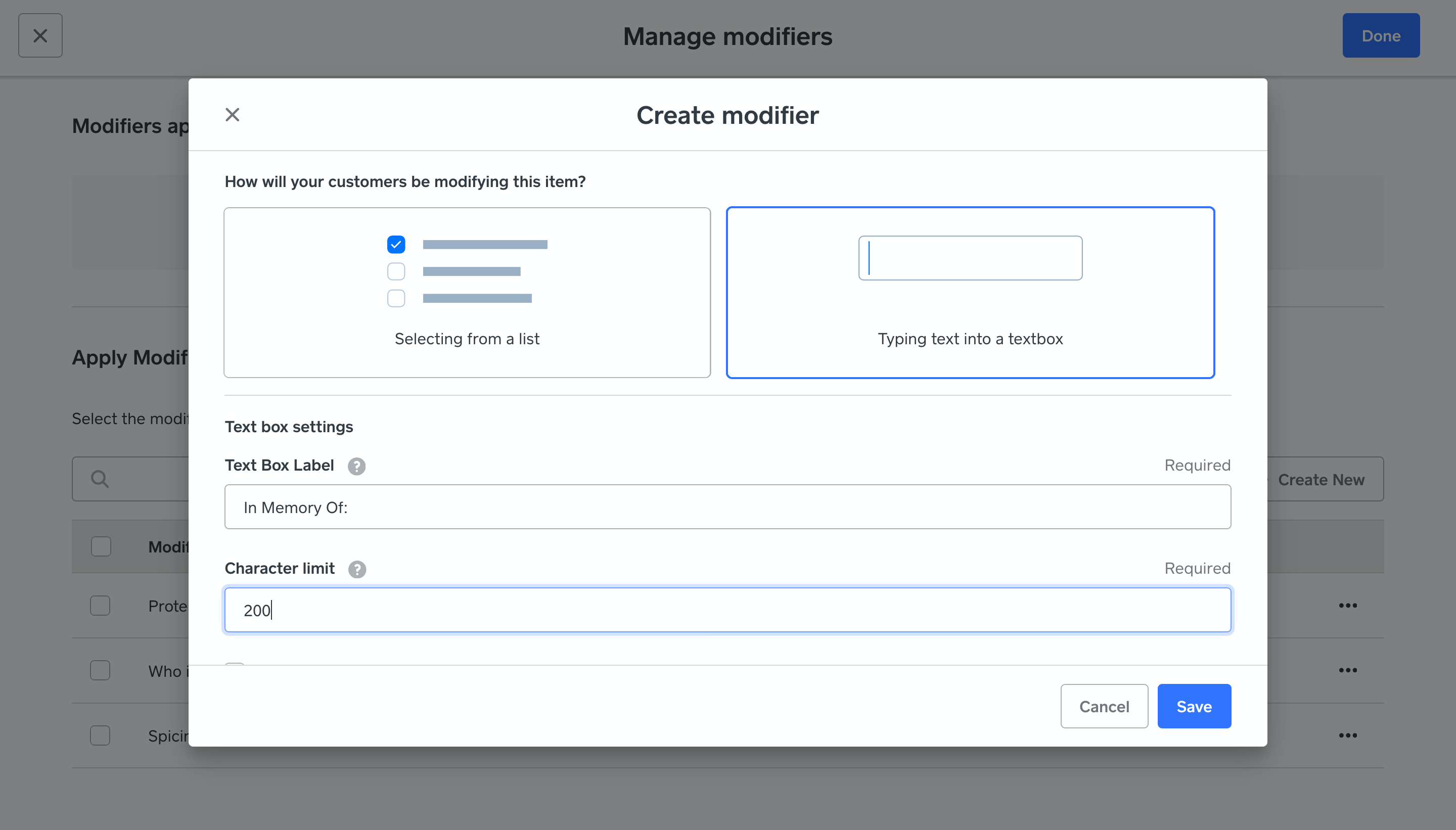Toggle the select-all checkbox in table header
Image resolution: width=1456 pixels, height=830 pixels.
[x=101, y=546]
